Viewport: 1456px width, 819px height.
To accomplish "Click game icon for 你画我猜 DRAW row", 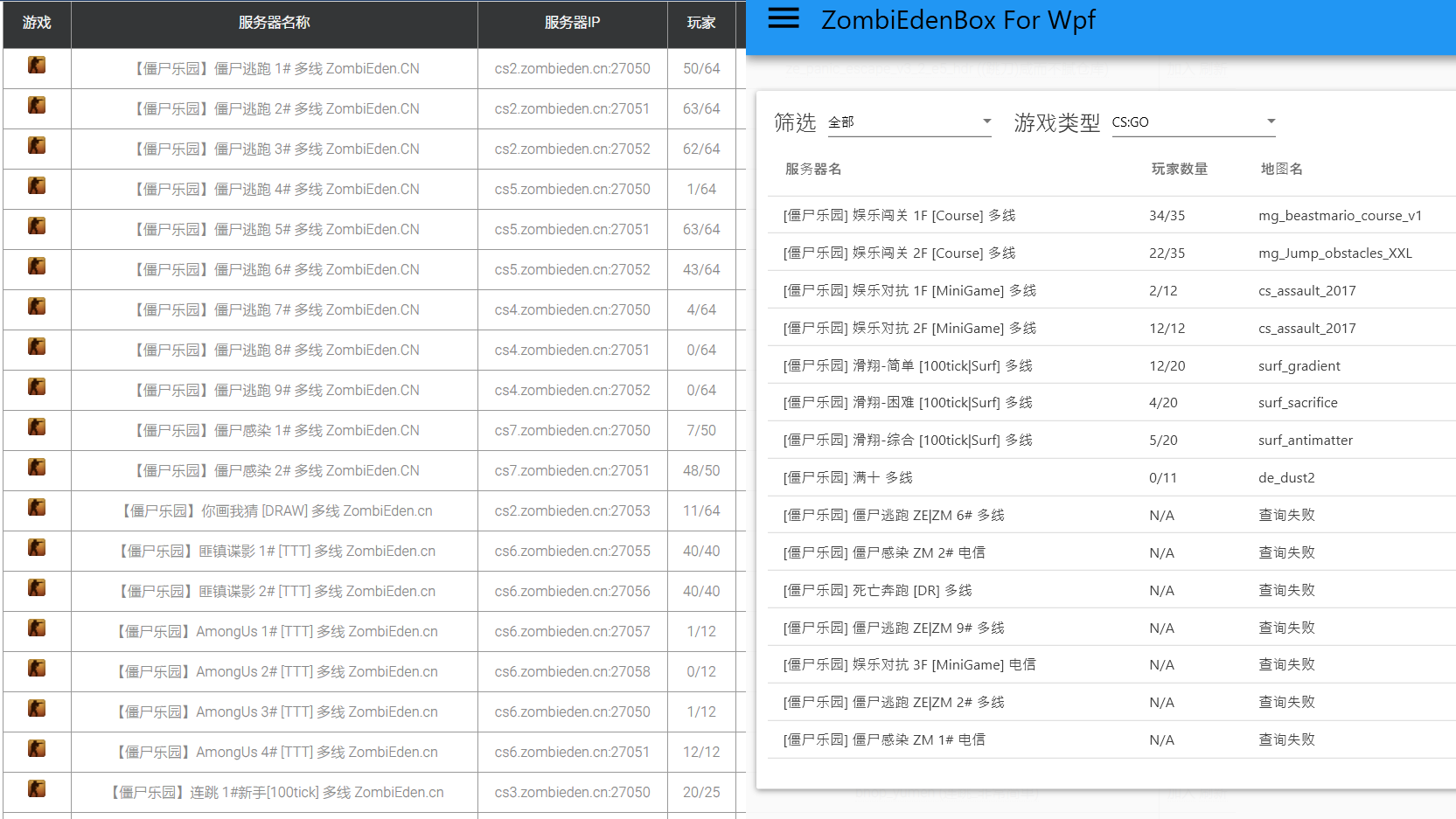I will pyautogui.click(x=37, y=507).
